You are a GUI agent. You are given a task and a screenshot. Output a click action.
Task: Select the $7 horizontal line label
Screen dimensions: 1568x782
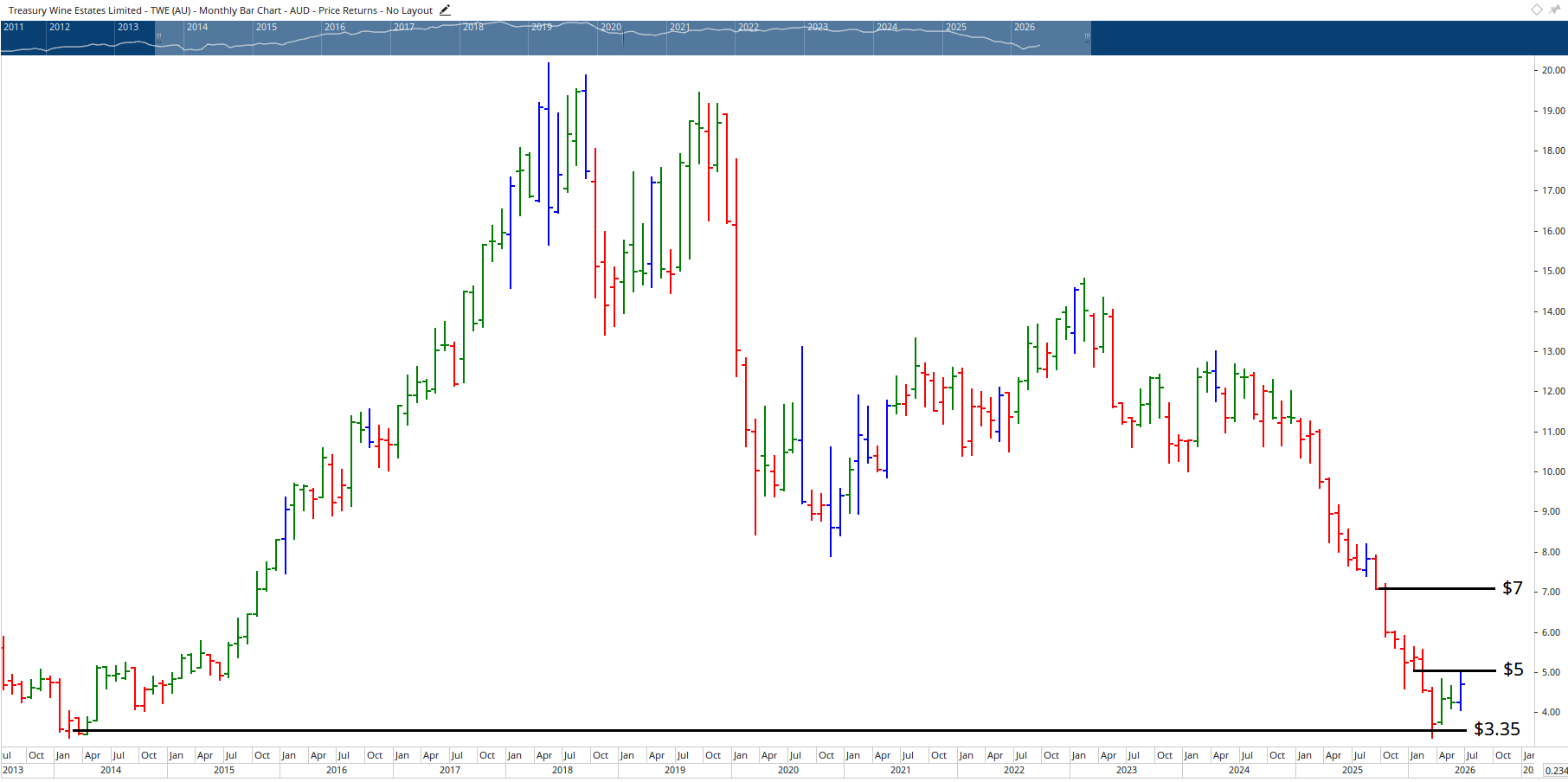tap(1513, 588)
